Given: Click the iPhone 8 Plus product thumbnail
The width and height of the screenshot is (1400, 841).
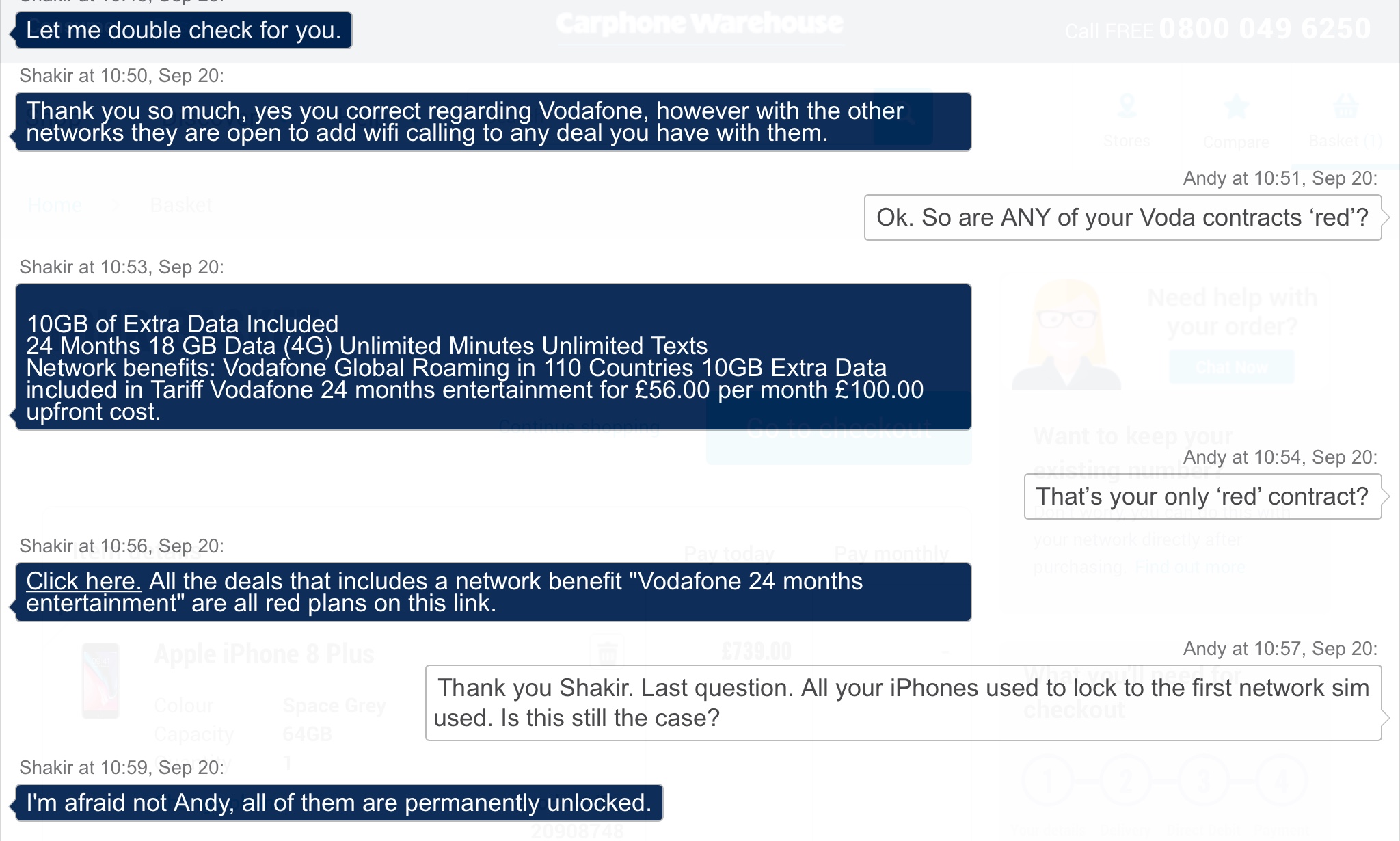Looking at the screenshot, I should pyautogui.click(x=100, y=681).
